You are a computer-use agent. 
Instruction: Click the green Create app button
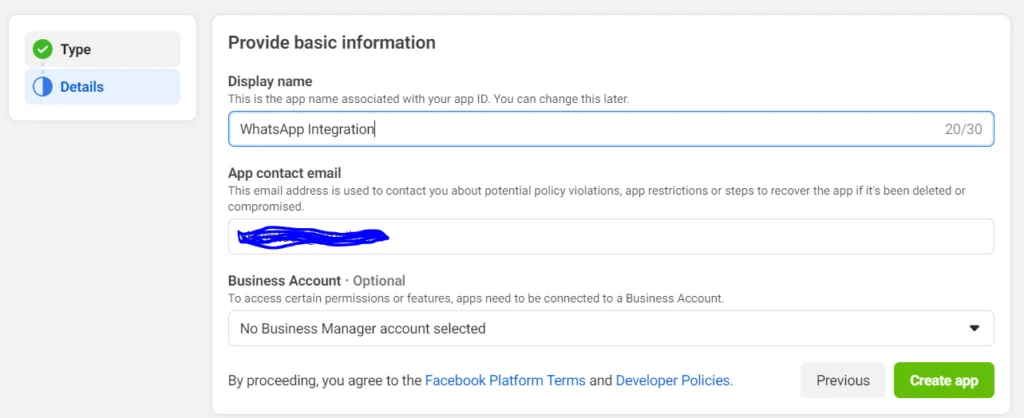[944, 380]
